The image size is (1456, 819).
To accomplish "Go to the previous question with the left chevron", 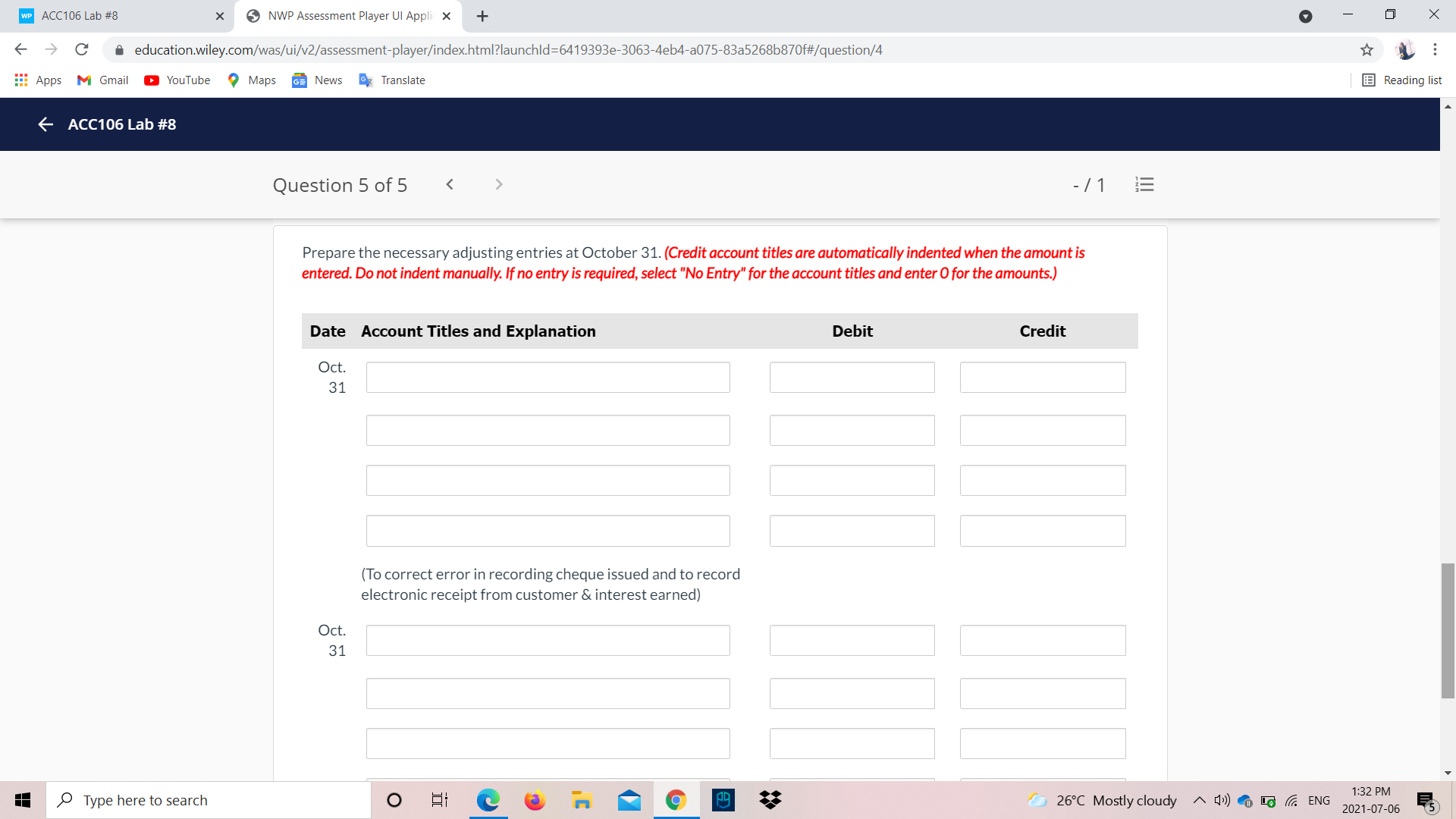I will pyautogui.click(x=450, y=184).
